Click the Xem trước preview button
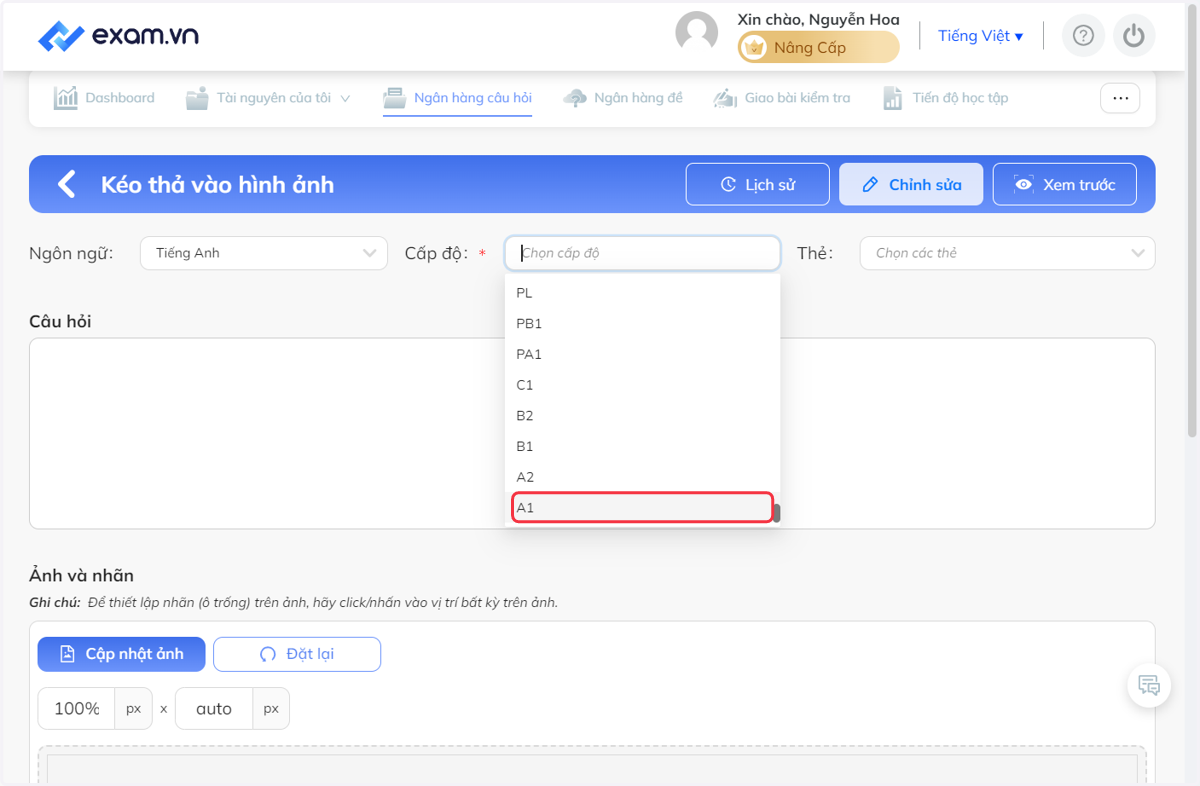The height and width of the screenshot is (786, 1200). (1065, 184)
